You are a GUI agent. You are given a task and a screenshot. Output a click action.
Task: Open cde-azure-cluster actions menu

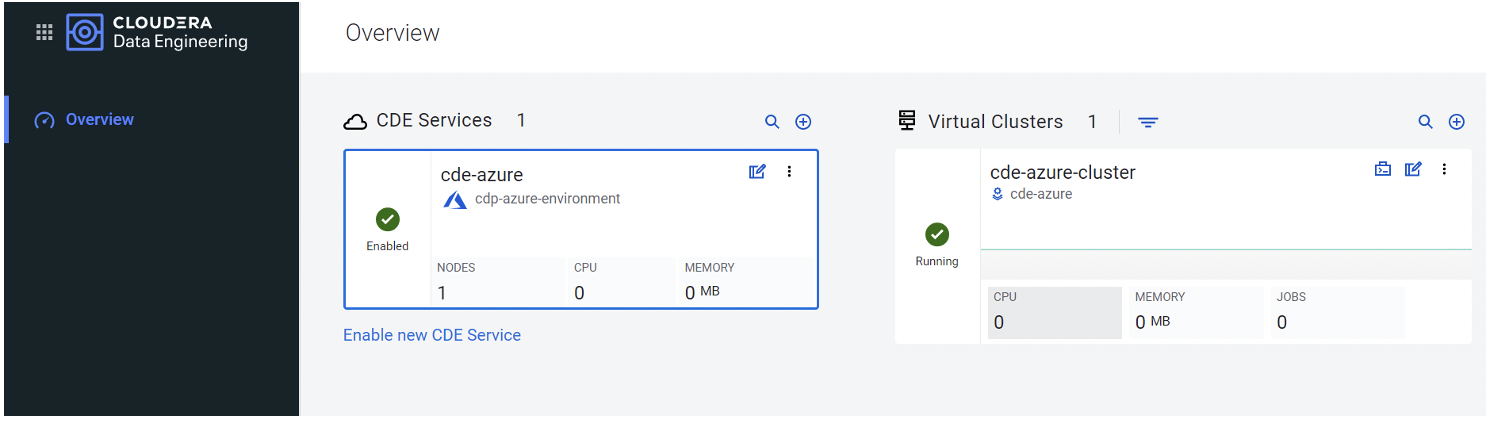point(1444,169)
